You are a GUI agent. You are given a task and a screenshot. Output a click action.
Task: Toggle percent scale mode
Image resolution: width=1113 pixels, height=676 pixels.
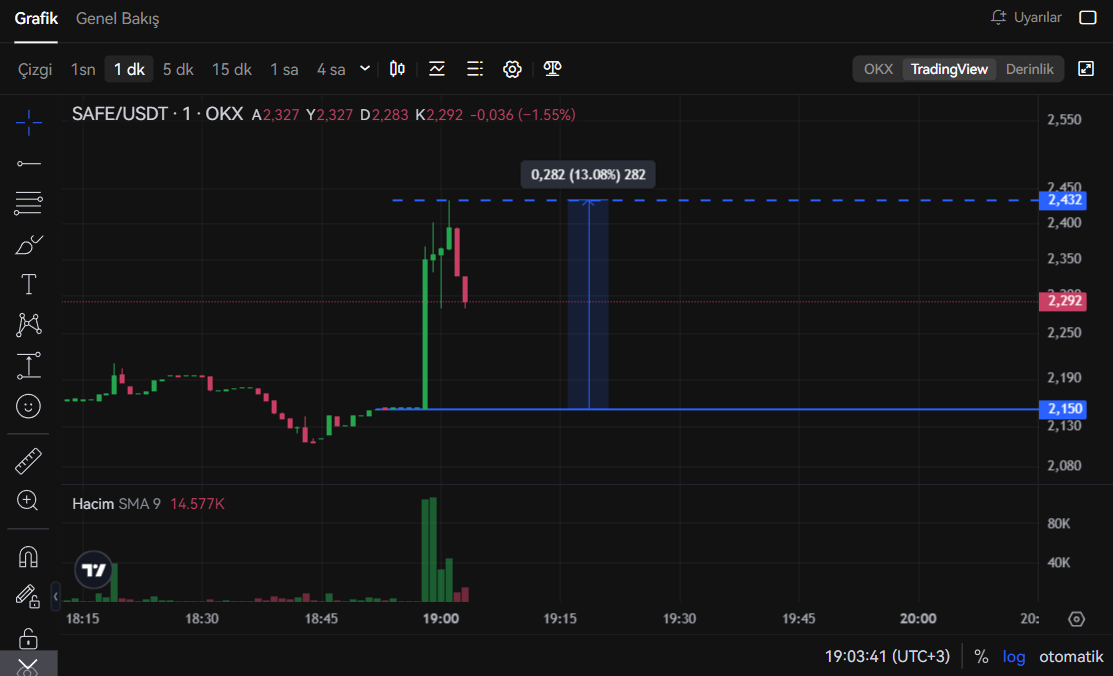tap(981, 656)
